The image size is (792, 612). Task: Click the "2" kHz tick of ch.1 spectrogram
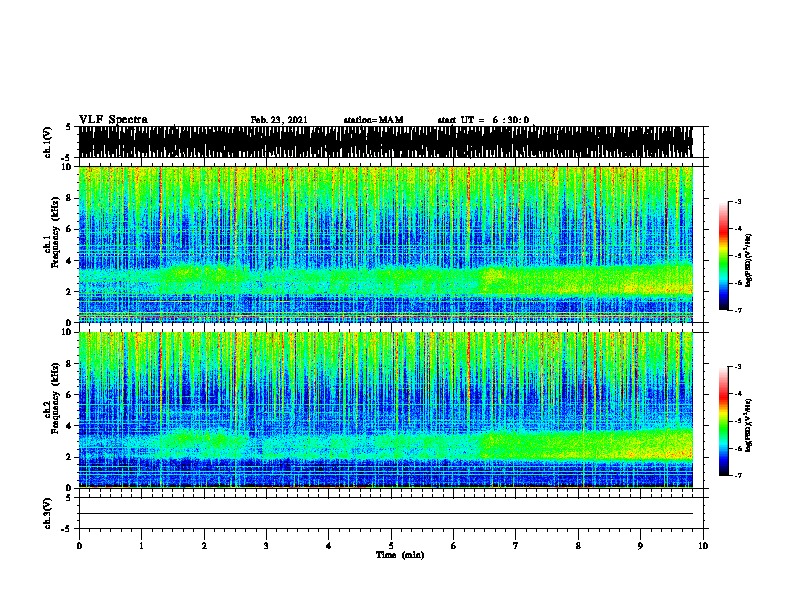(x=70, y=291)
